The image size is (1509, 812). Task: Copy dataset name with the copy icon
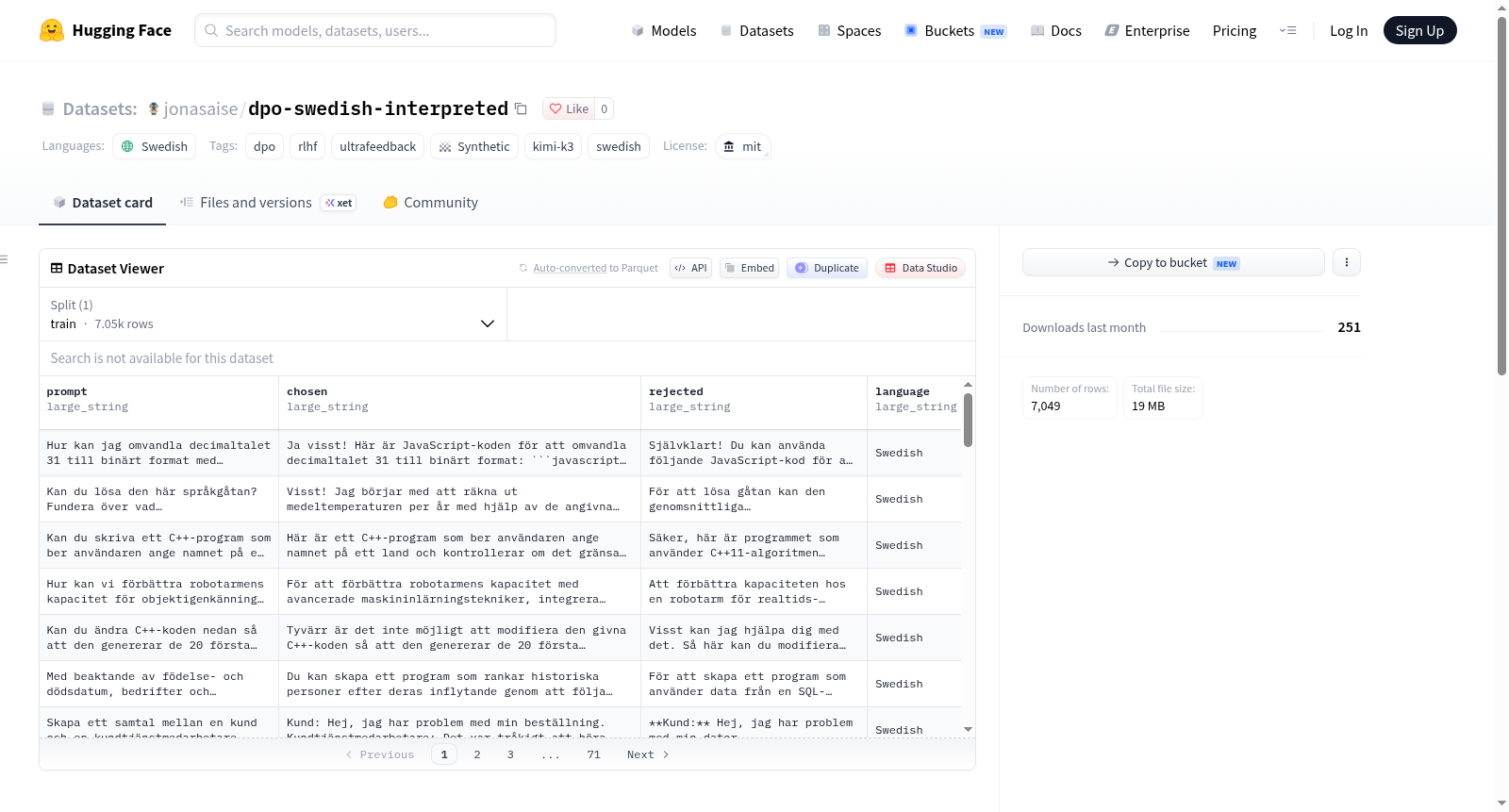coord(521,108)
